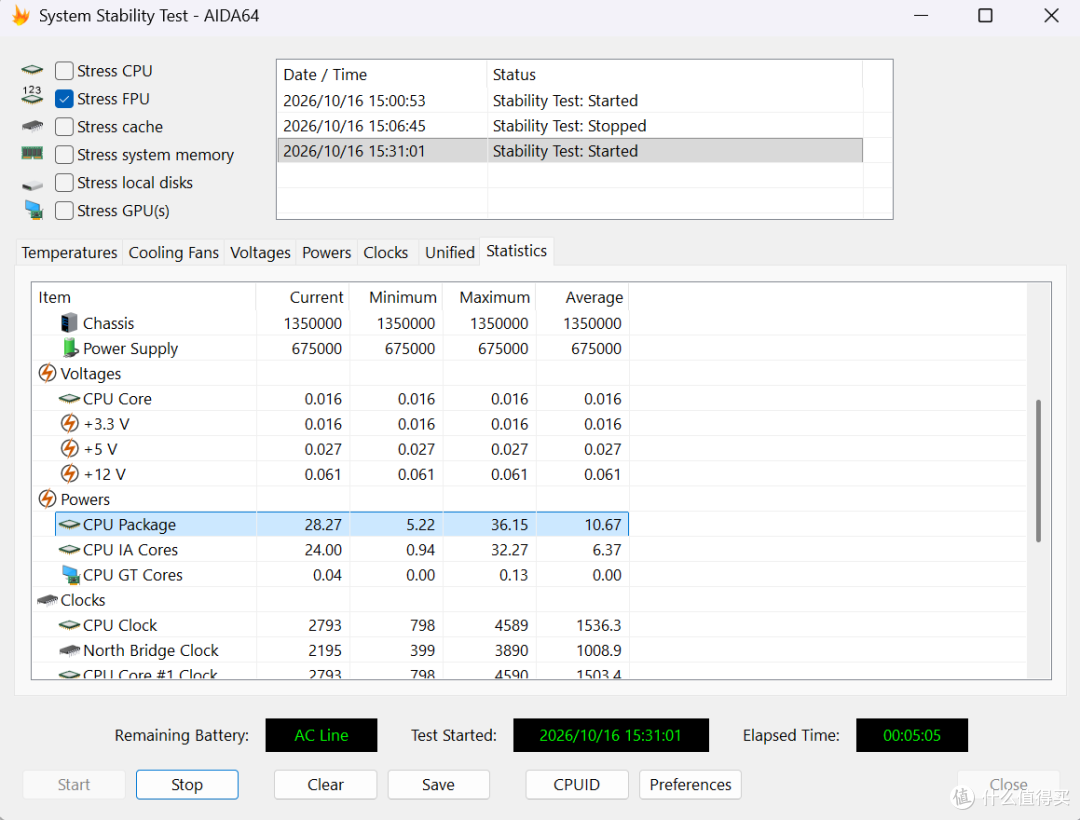The height and width of the screenshot is (820, 1080).
Task: Open the Powers tab
Action: (x=326, y=253)
